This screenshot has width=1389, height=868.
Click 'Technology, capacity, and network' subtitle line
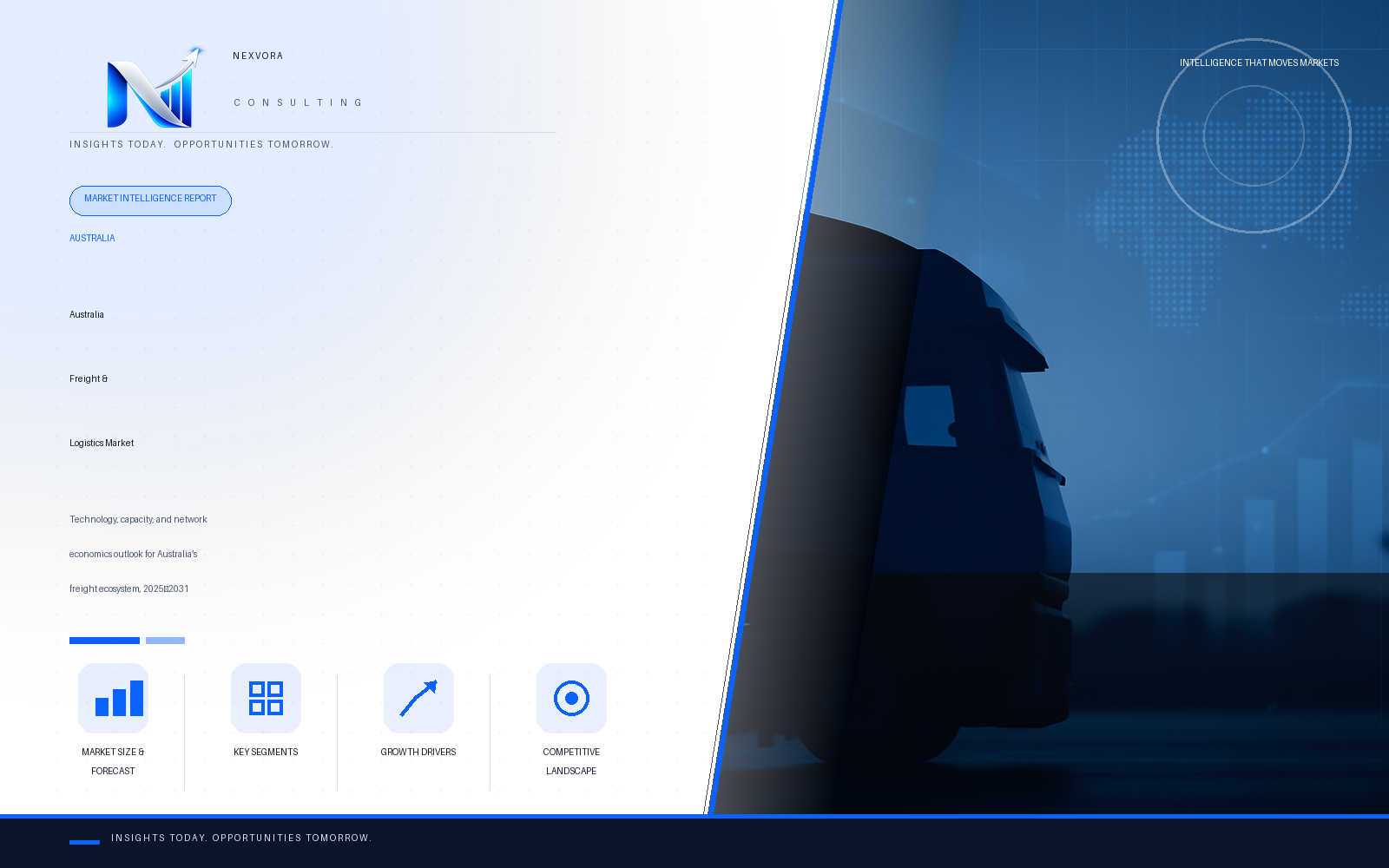point(138,519)
